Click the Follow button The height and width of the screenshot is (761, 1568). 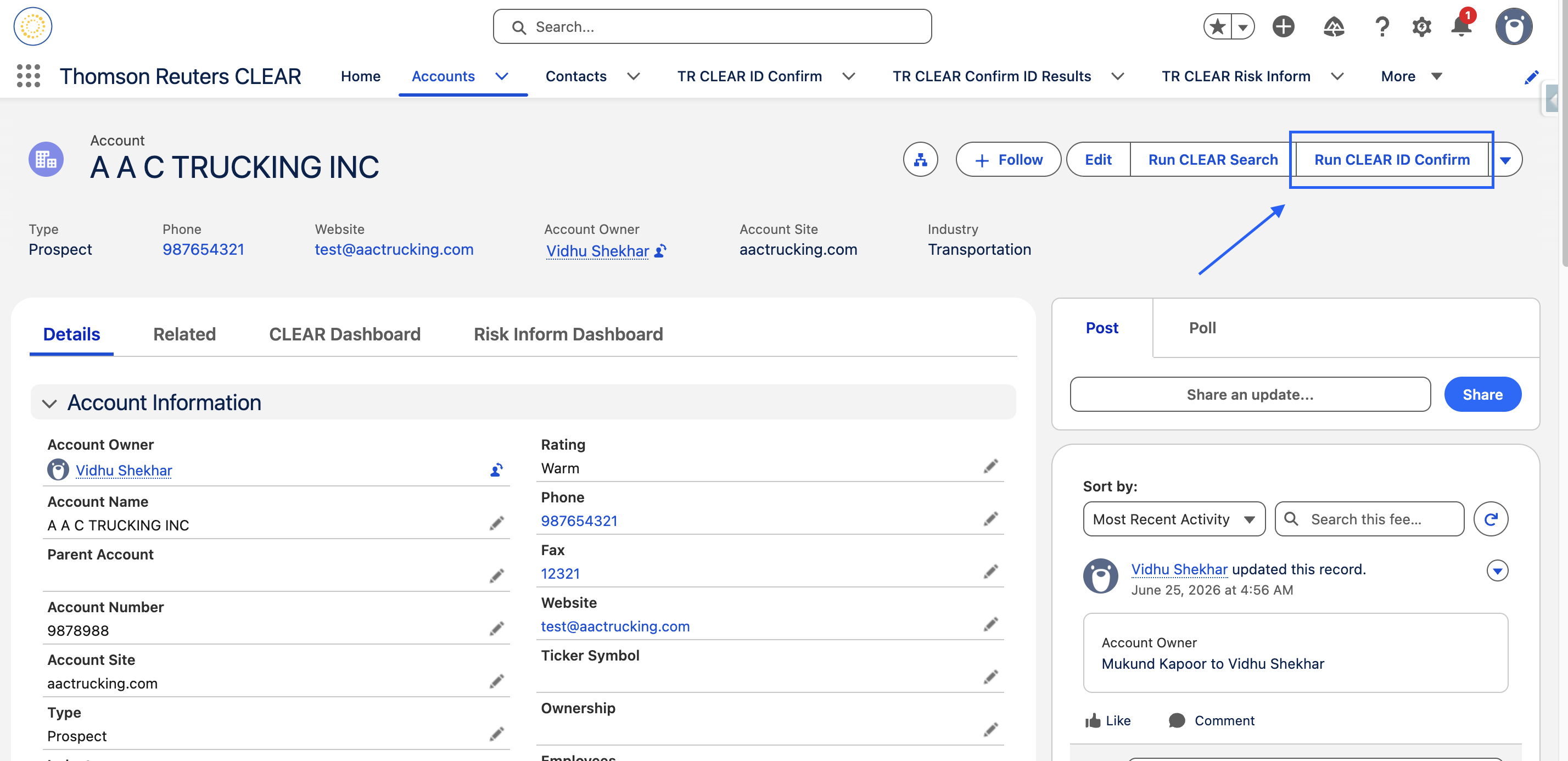[x=1008, y=160]
